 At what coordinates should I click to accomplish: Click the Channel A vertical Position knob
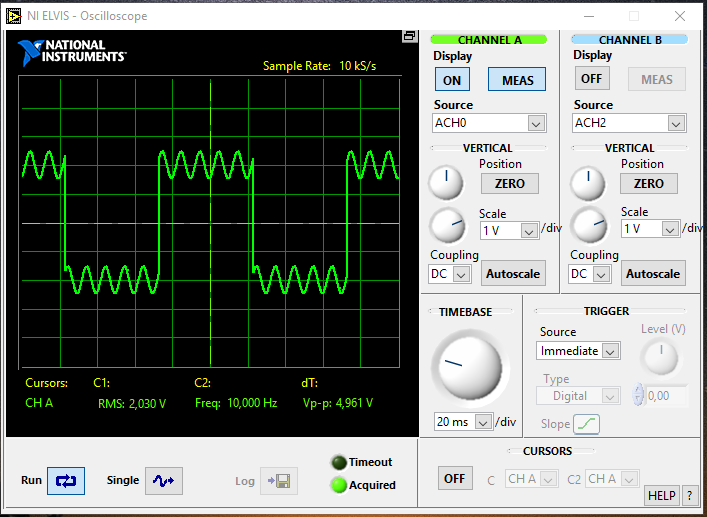pyautogui.click(x=446, y=183)
